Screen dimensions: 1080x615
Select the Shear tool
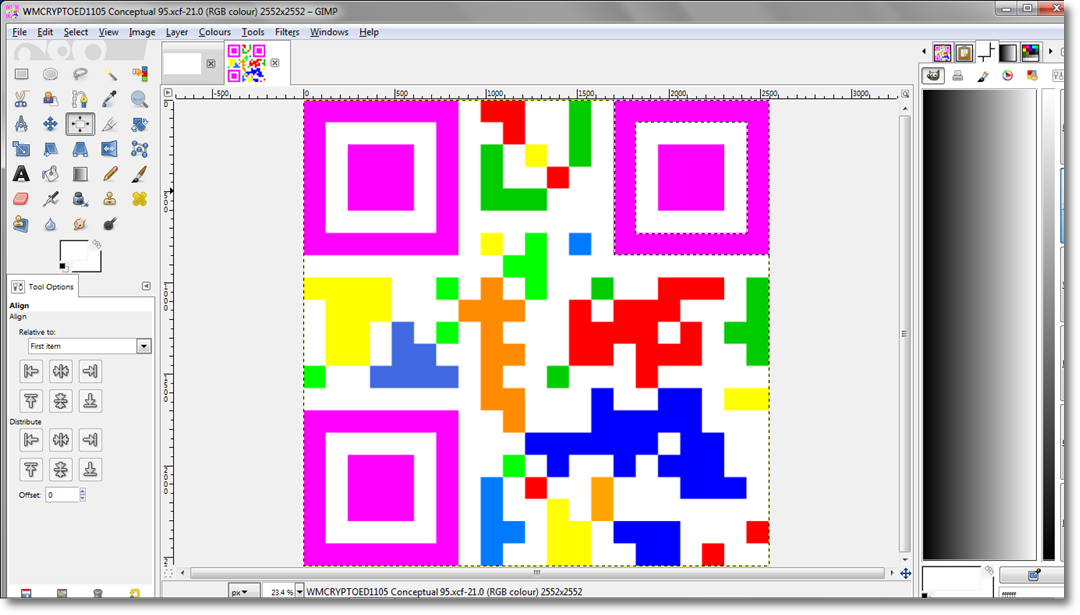tap(50, 149)
